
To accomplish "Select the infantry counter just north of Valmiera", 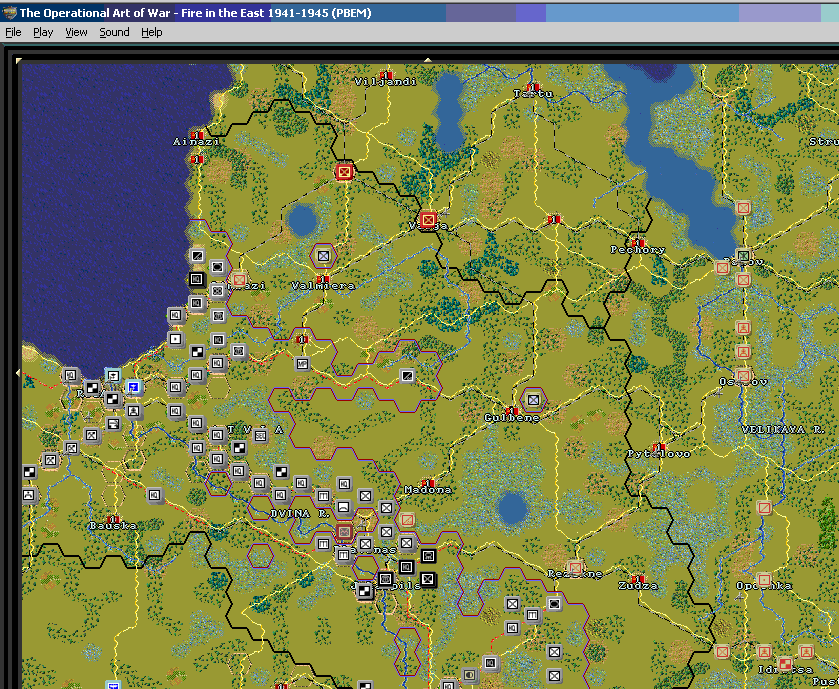I will [323, 256].
